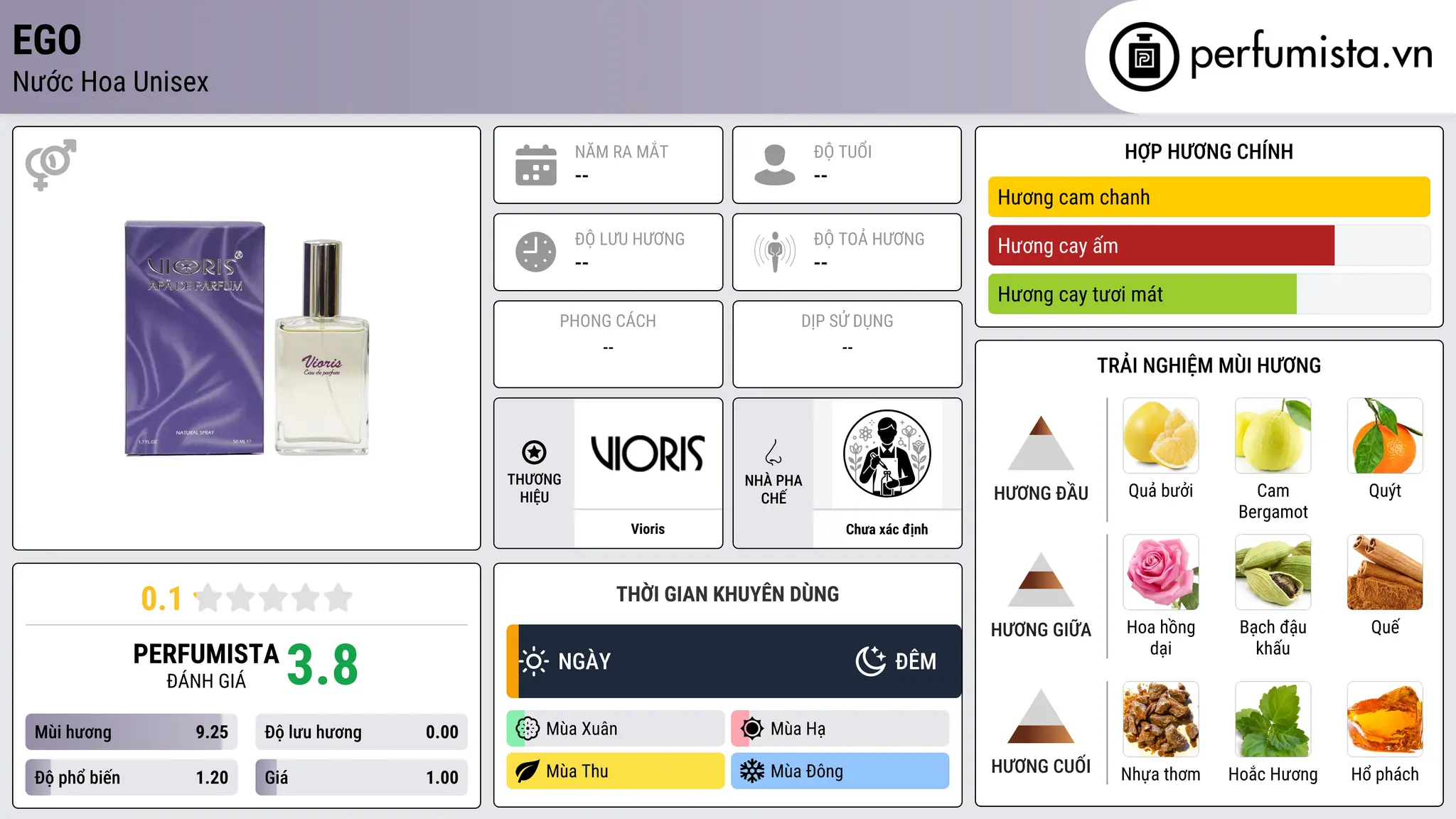Open the Hổ phách note image
This screenshot has width=1456, height=819.
(1385, 719)
